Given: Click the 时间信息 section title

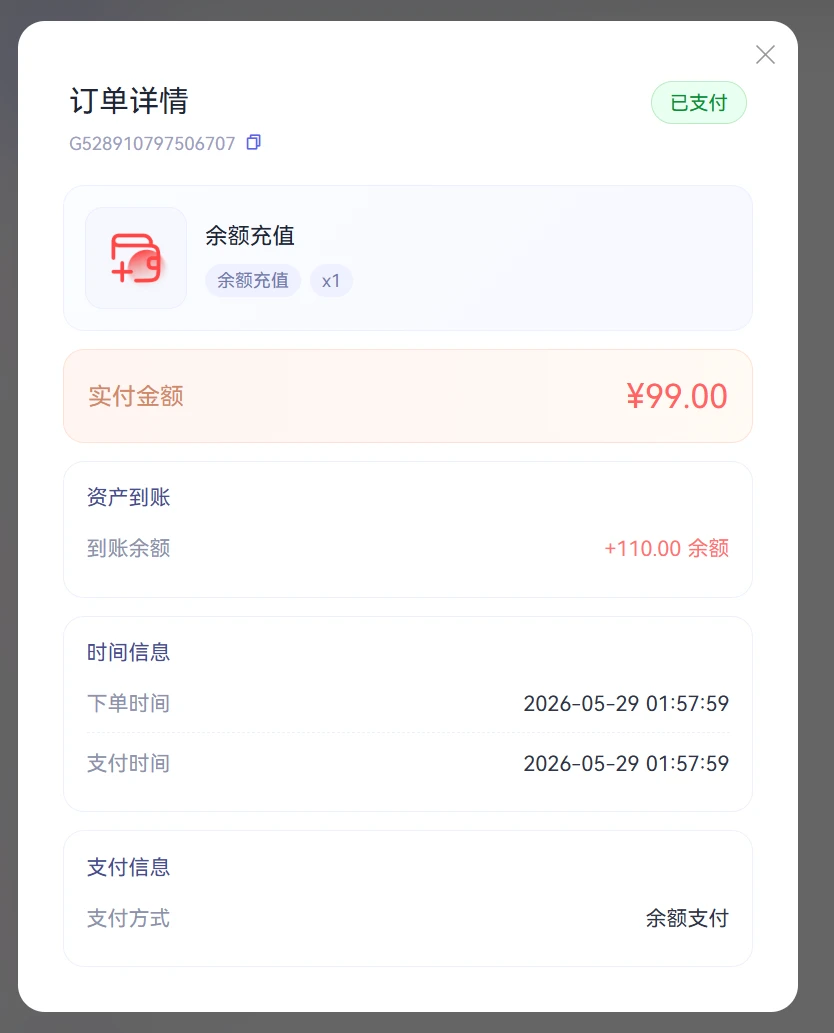Looking at the screenshot, I should pyautogui.click(x=128, y=652).
